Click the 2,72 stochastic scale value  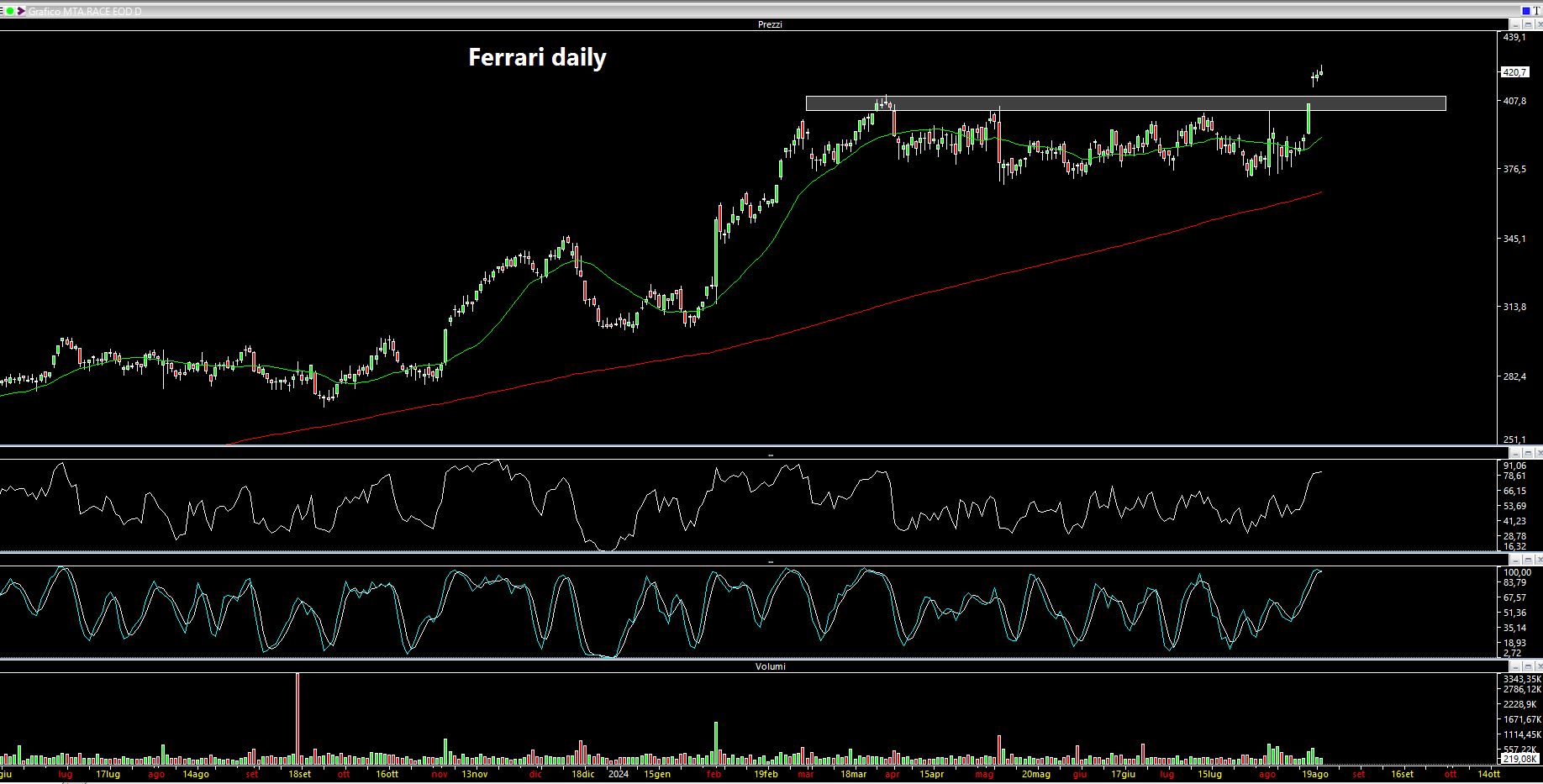1512,653
